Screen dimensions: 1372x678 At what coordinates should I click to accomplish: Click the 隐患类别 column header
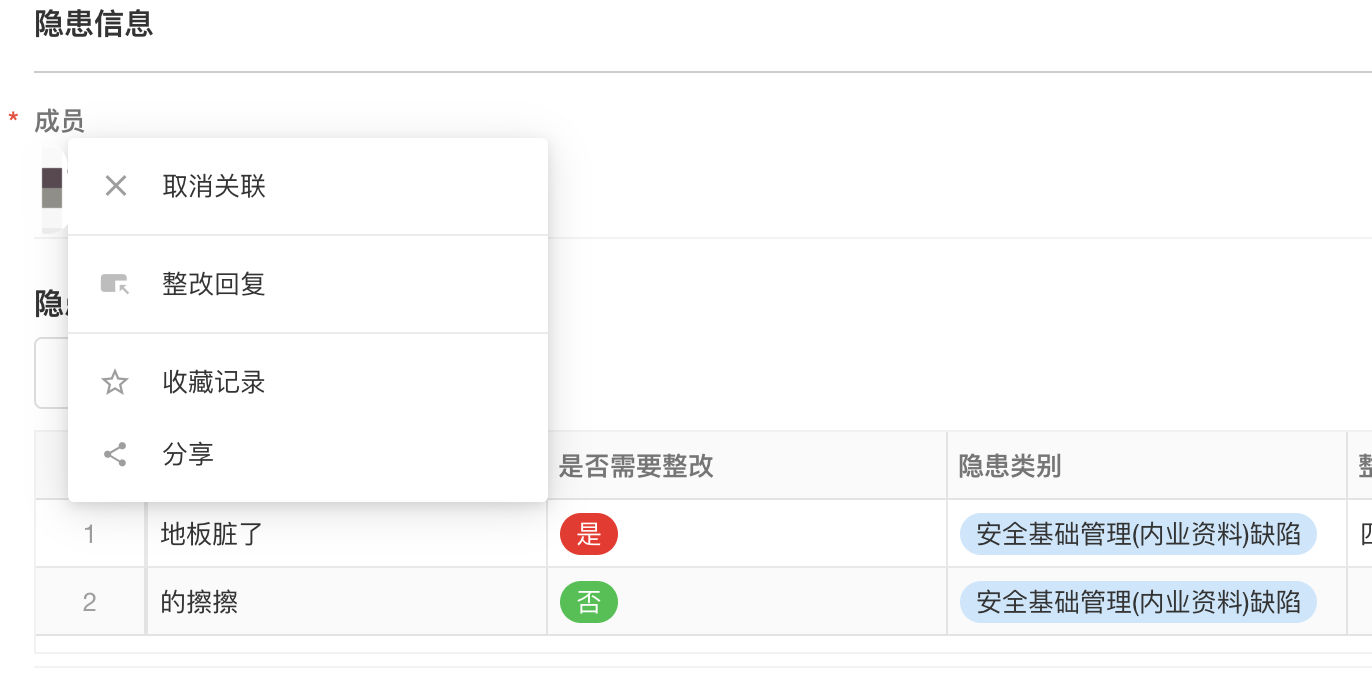(x=1010, y=466)
